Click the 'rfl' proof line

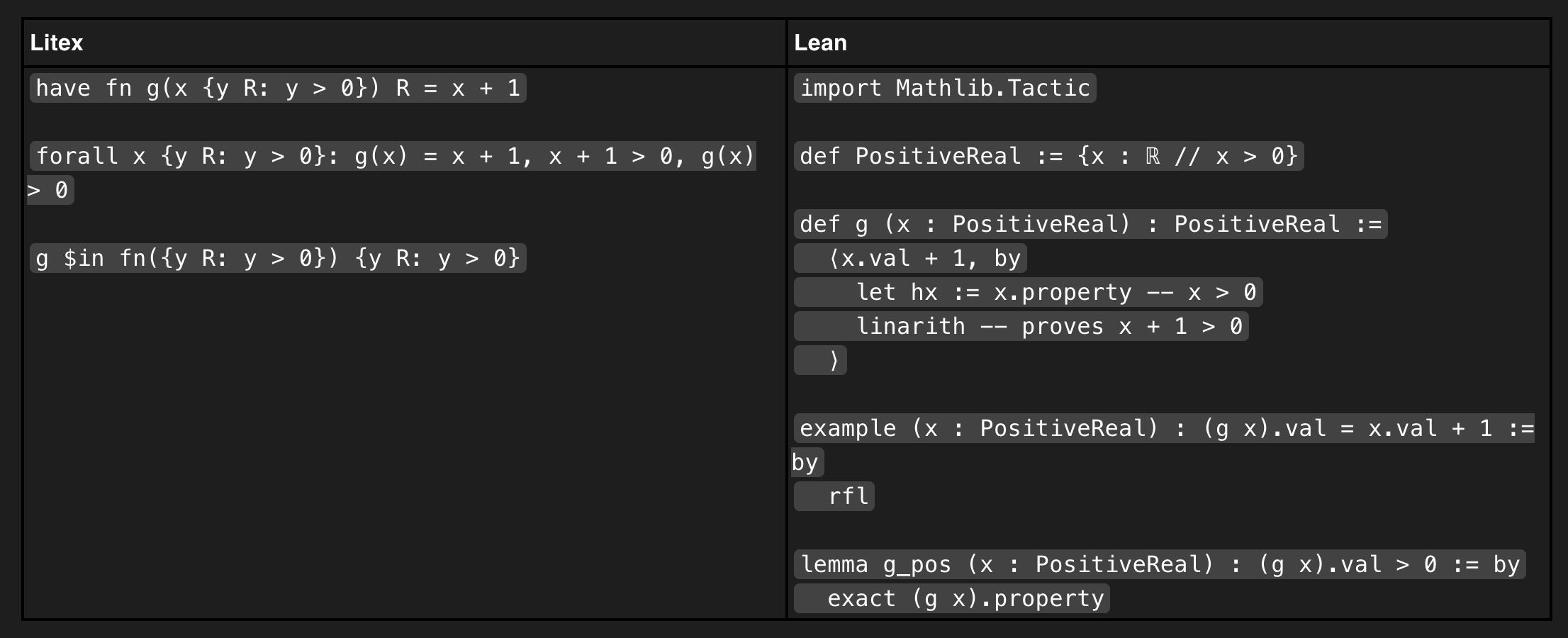click(848, 496)
